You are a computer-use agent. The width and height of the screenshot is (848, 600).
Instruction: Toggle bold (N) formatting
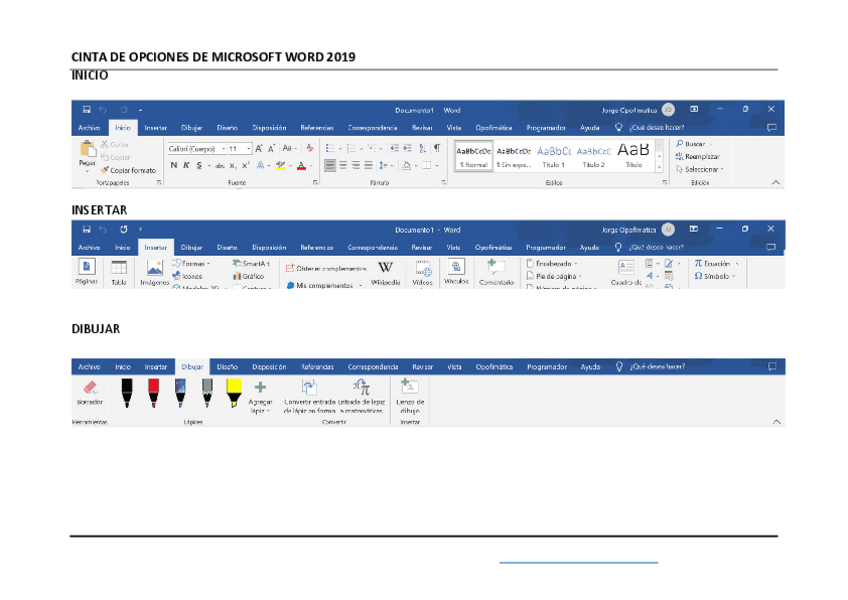click(173, 165)
